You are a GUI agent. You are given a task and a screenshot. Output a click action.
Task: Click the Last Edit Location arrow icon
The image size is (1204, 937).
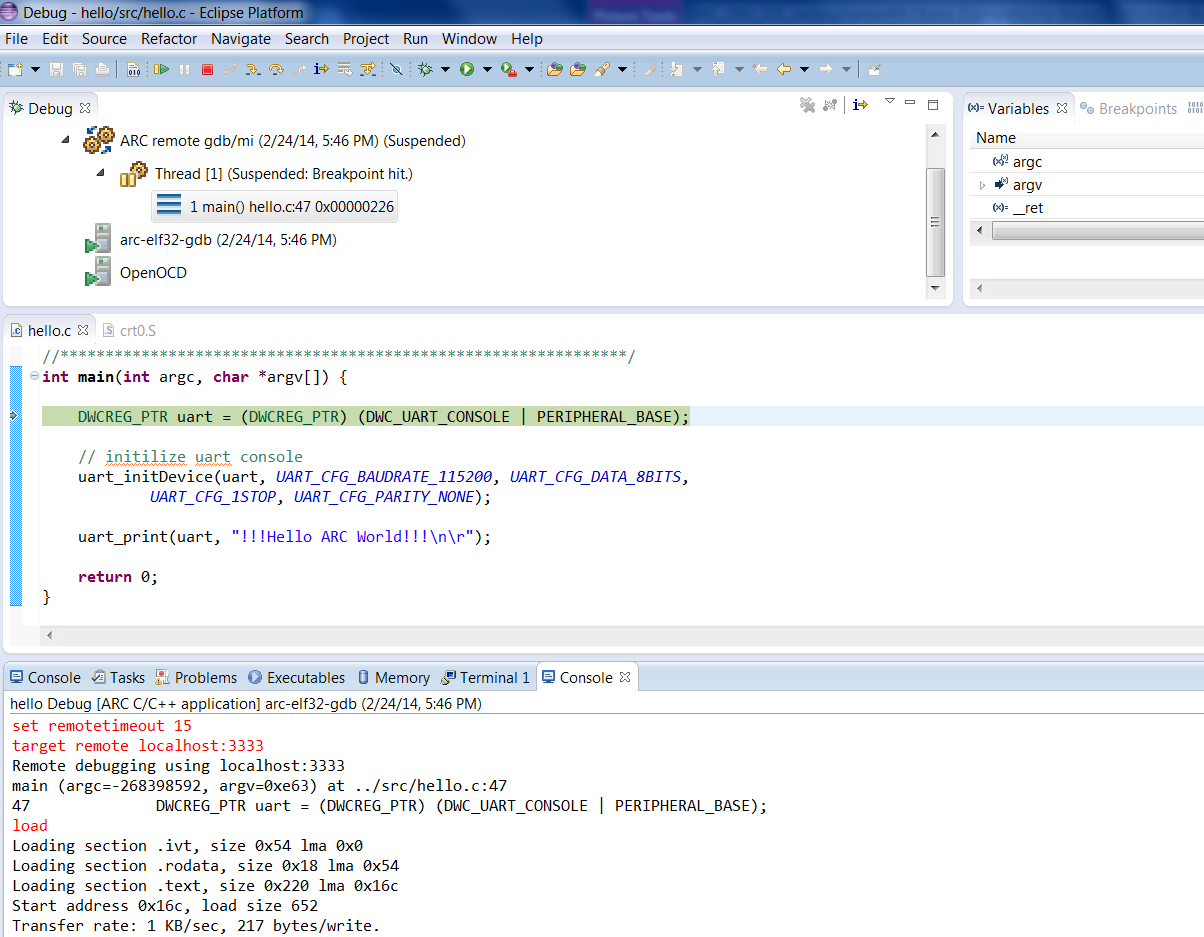click(x=760, y=69)
